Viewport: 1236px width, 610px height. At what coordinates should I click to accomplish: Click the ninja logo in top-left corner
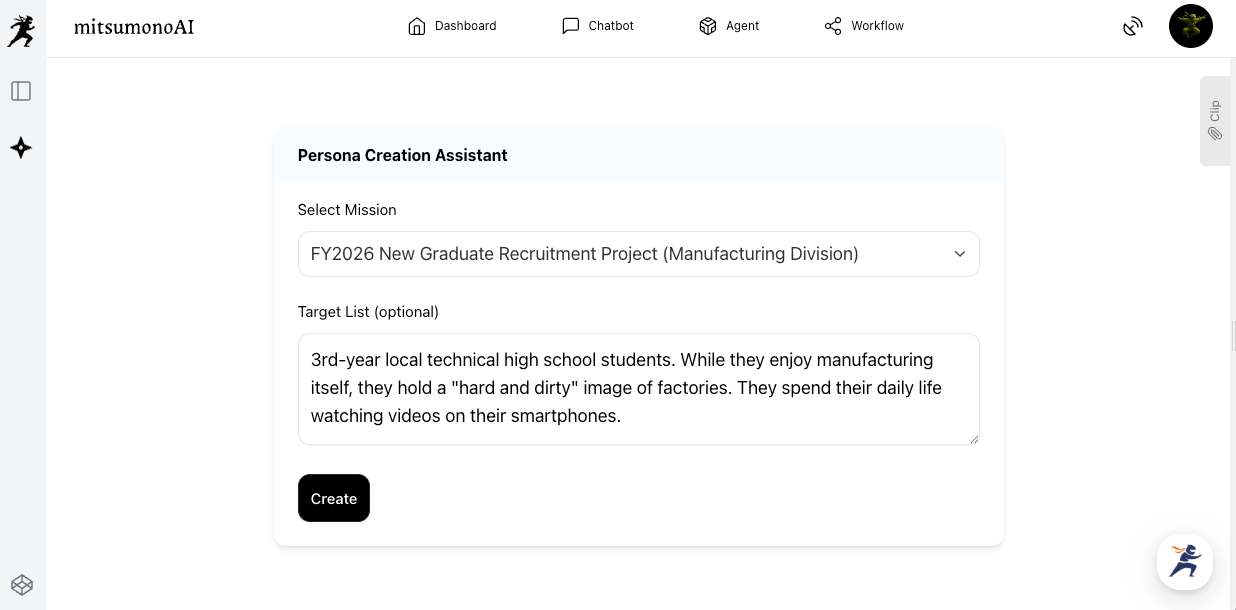click(x=21, y=30)
